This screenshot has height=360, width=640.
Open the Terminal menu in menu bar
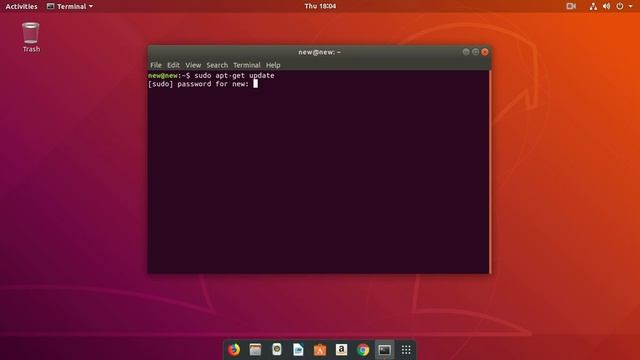(247, 65)
